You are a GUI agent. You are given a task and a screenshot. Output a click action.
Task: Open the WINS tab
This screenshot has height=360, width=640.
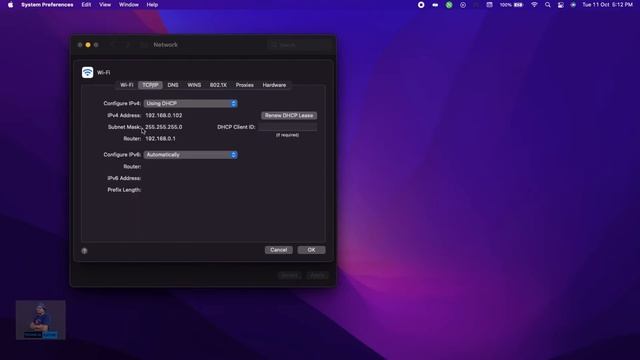click(x=194, y=85)
